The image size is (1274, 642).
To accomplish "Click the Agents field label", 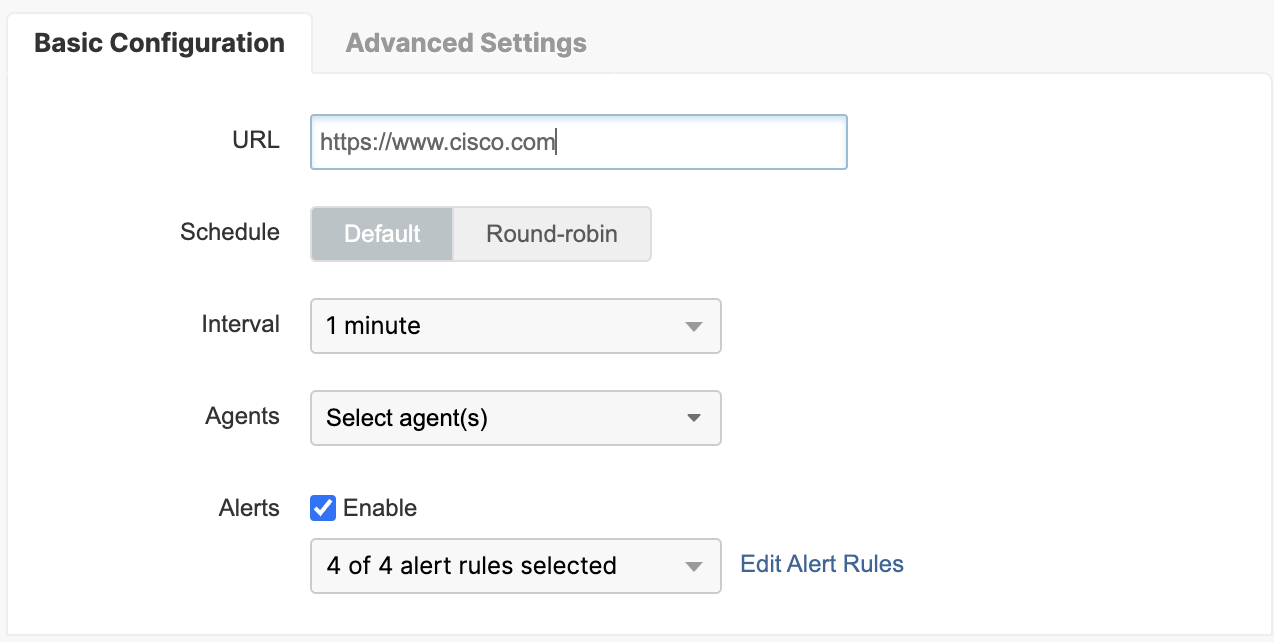I will [x=242, y=416].
